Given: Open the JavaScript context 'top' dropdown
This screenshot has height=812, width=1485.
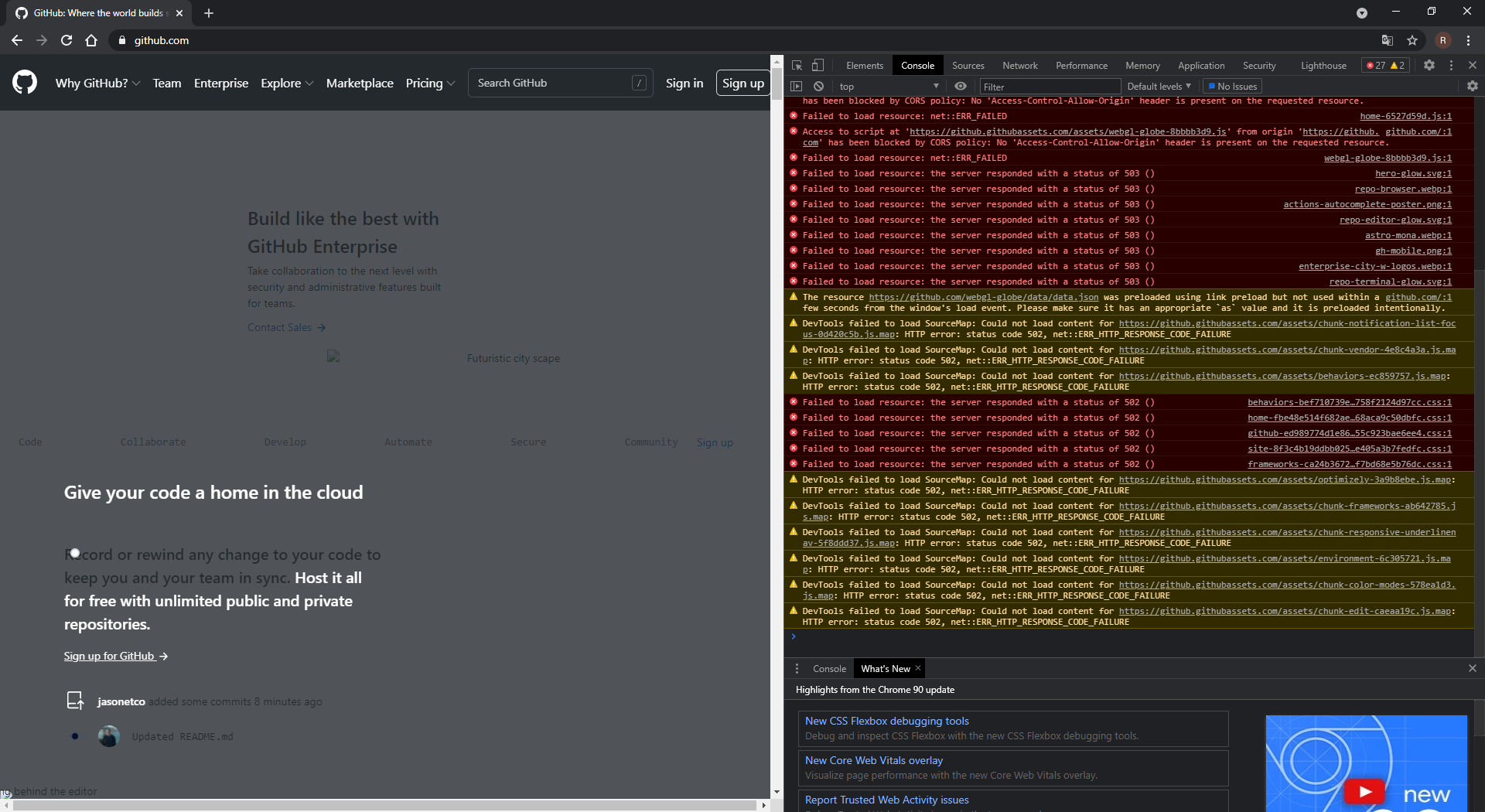Looking at the screenshot, I should (889, 87).
